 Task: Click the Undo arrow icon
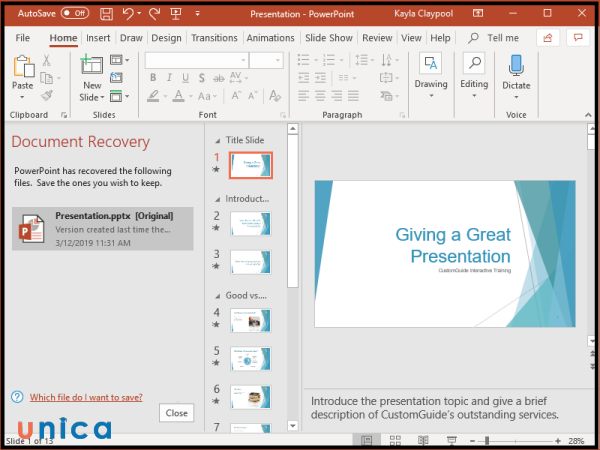[128, 14]
